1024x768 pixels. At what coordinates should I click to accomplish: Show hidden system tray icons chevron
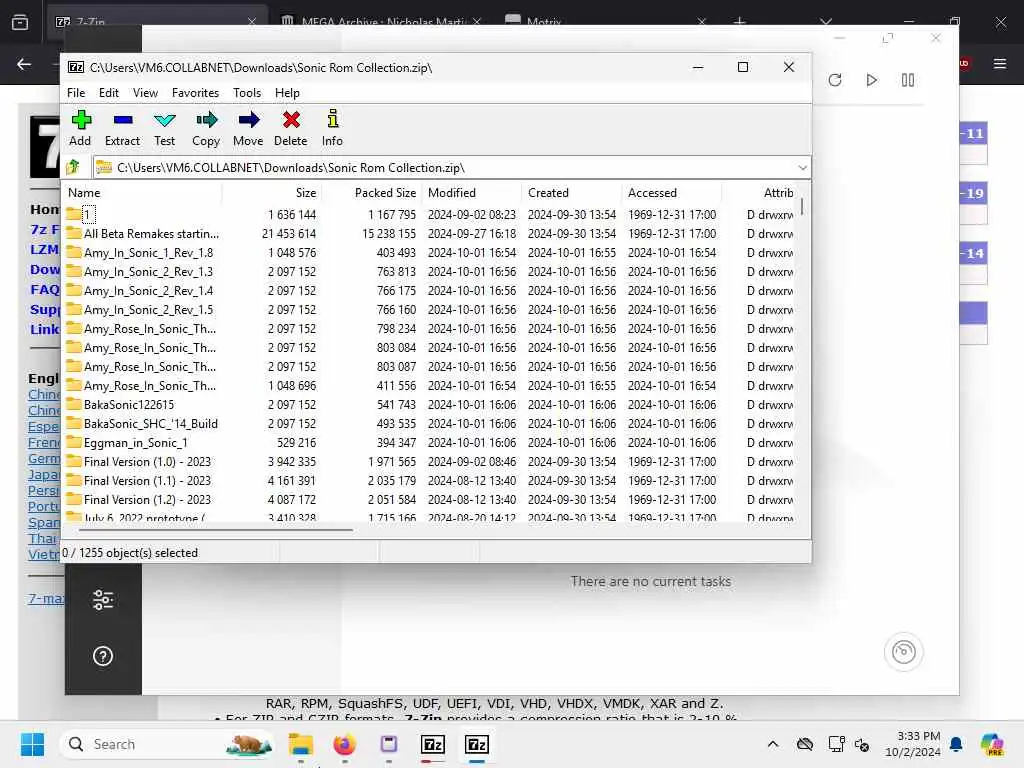point(773,744)
